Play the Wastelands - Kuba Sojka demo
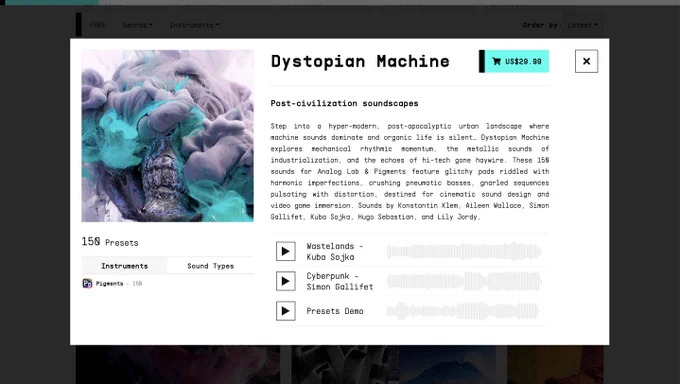Image resolution: width=680 pixels, height=384 pixels. [285, 251]
